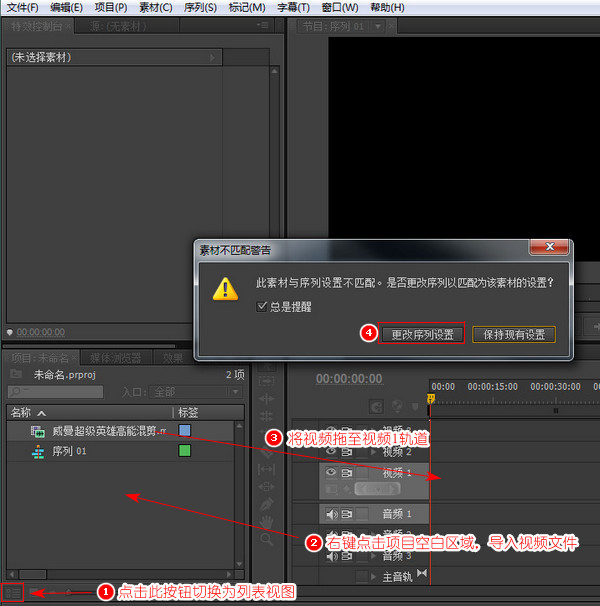
Task: Mute 音频 3 track speaker toggle
Action: (332, 556)
